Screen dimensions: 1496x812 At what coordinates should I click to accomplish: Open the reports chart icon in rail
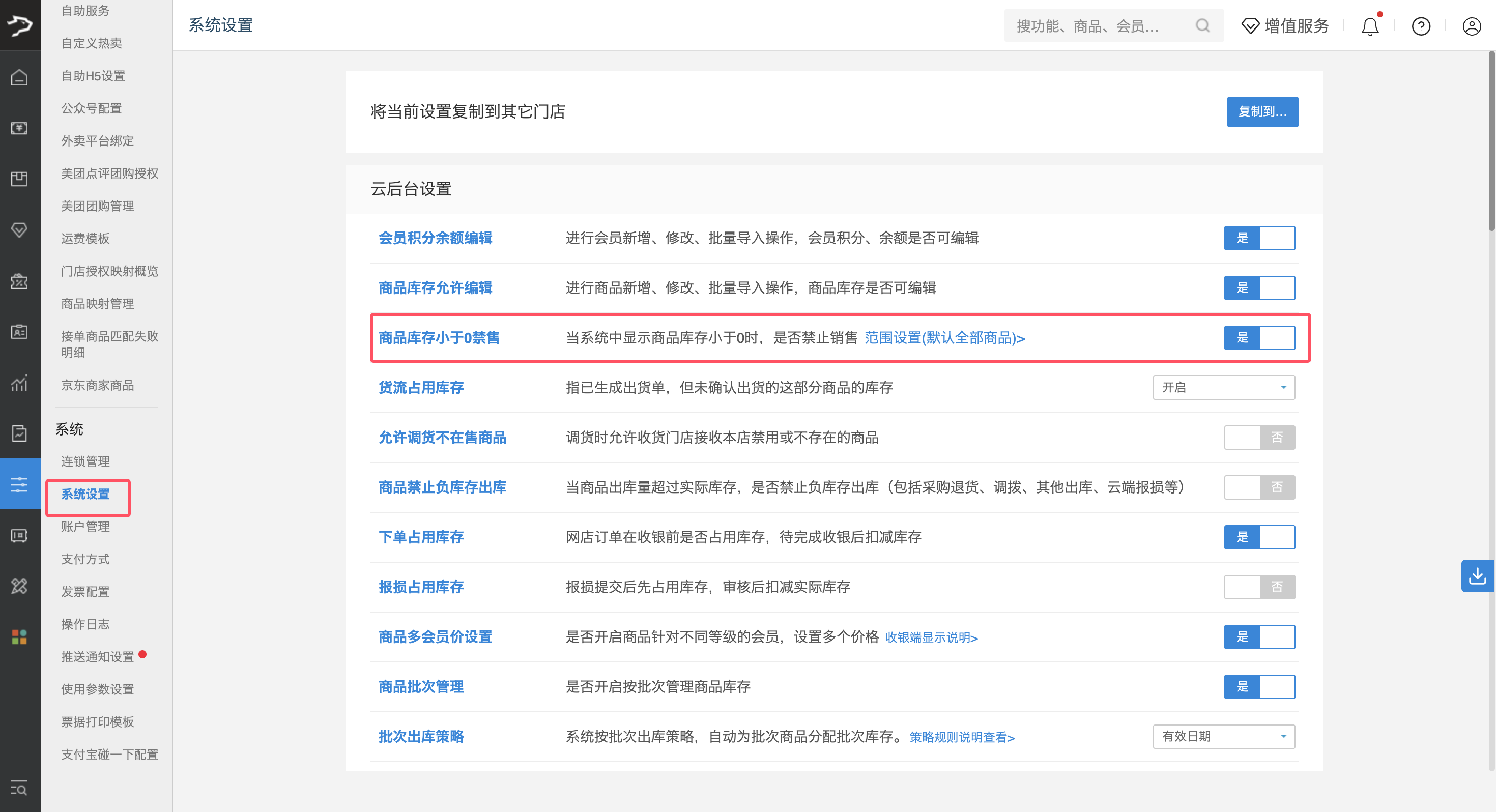pos(20,383)
